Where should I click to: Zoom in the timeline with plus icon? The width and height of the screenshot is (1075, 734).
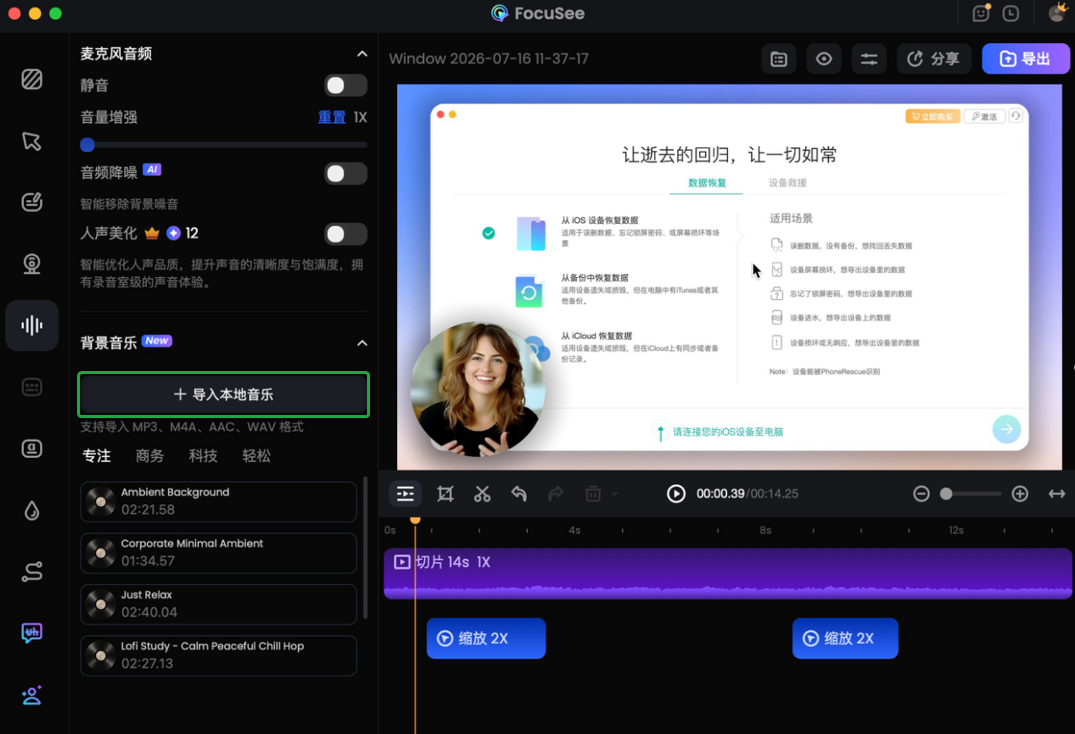pyautogui.click(x=1020, y=493)
